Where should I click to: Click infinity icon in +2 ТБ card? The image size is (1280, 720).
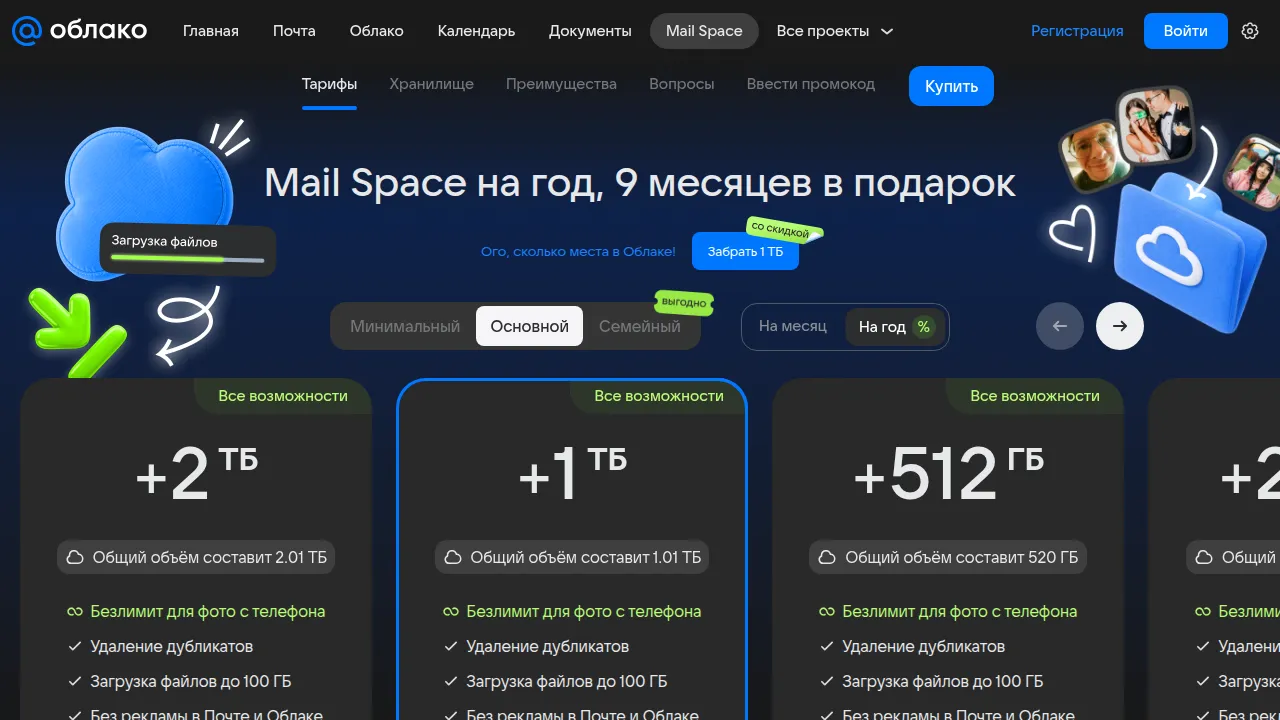tap(75, 612)
